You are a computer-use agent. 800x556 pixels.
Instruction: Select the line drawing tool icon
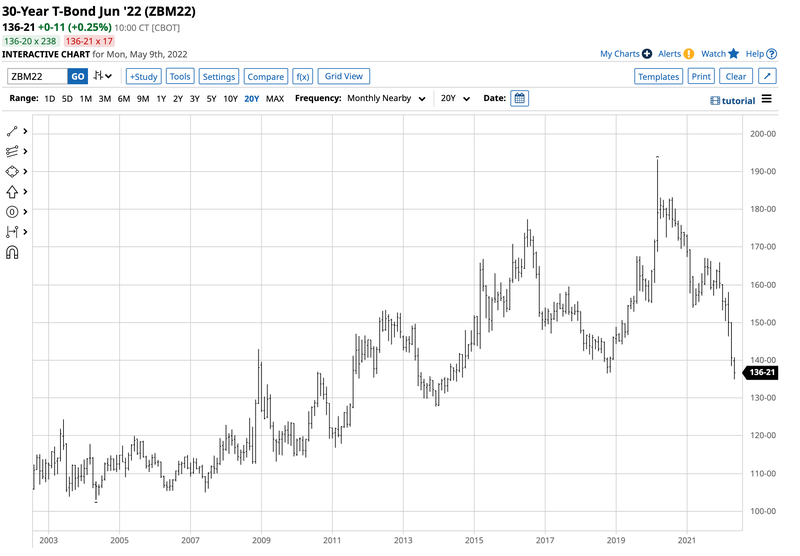point(12,132)
